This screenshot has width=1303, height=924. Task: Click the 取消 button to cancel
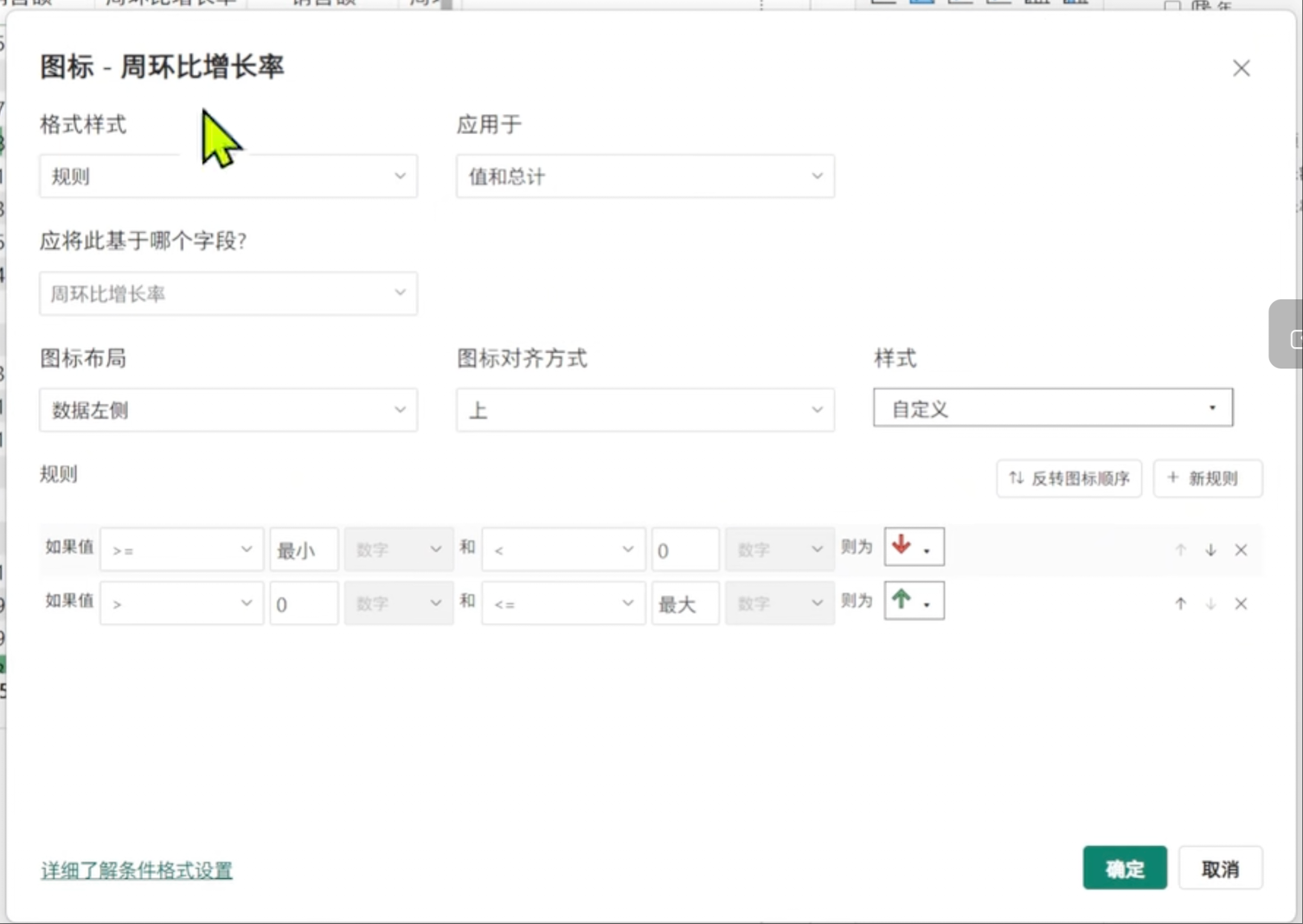1221,868
